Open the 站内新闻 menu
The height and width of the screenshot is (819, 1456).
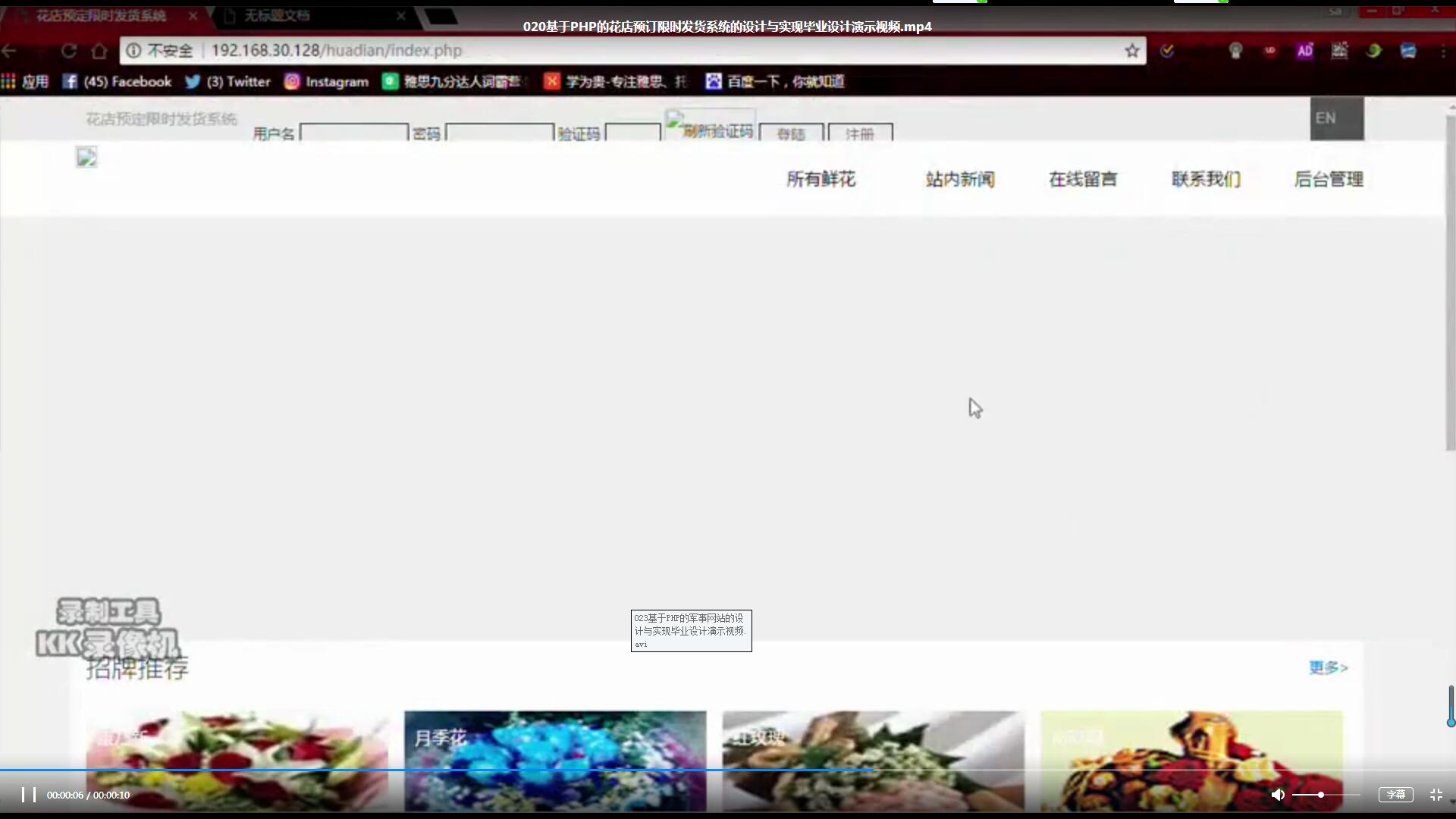pyautogui.click(x=960, y=179)
